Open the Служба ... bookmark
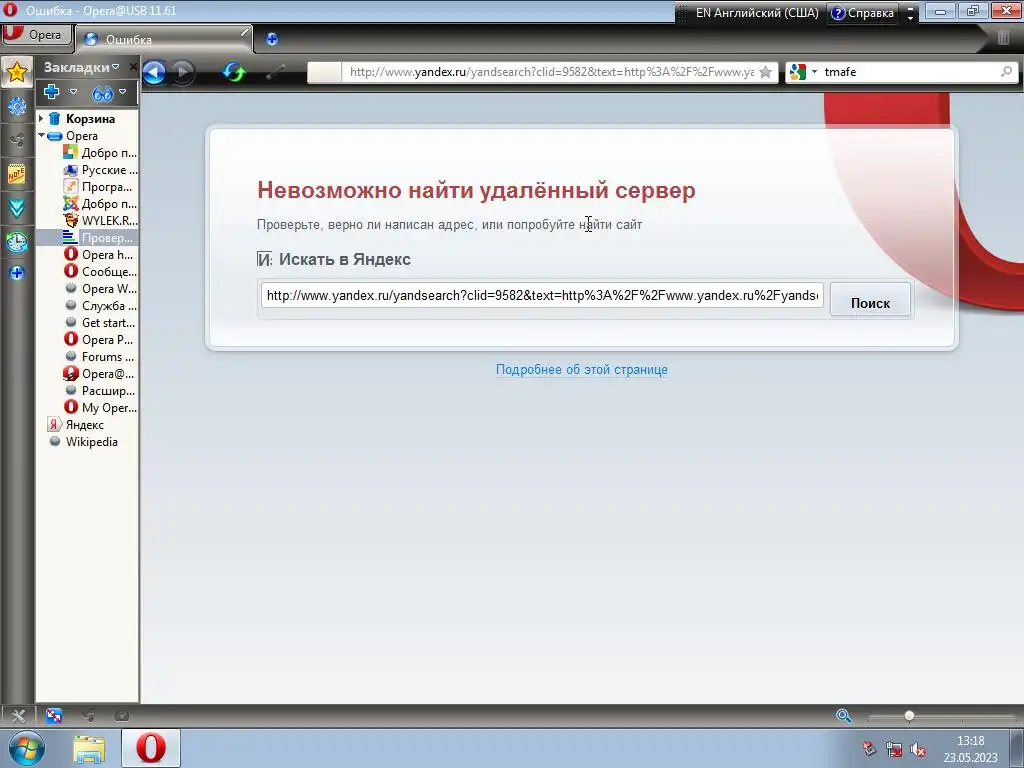 pos(101,306)
